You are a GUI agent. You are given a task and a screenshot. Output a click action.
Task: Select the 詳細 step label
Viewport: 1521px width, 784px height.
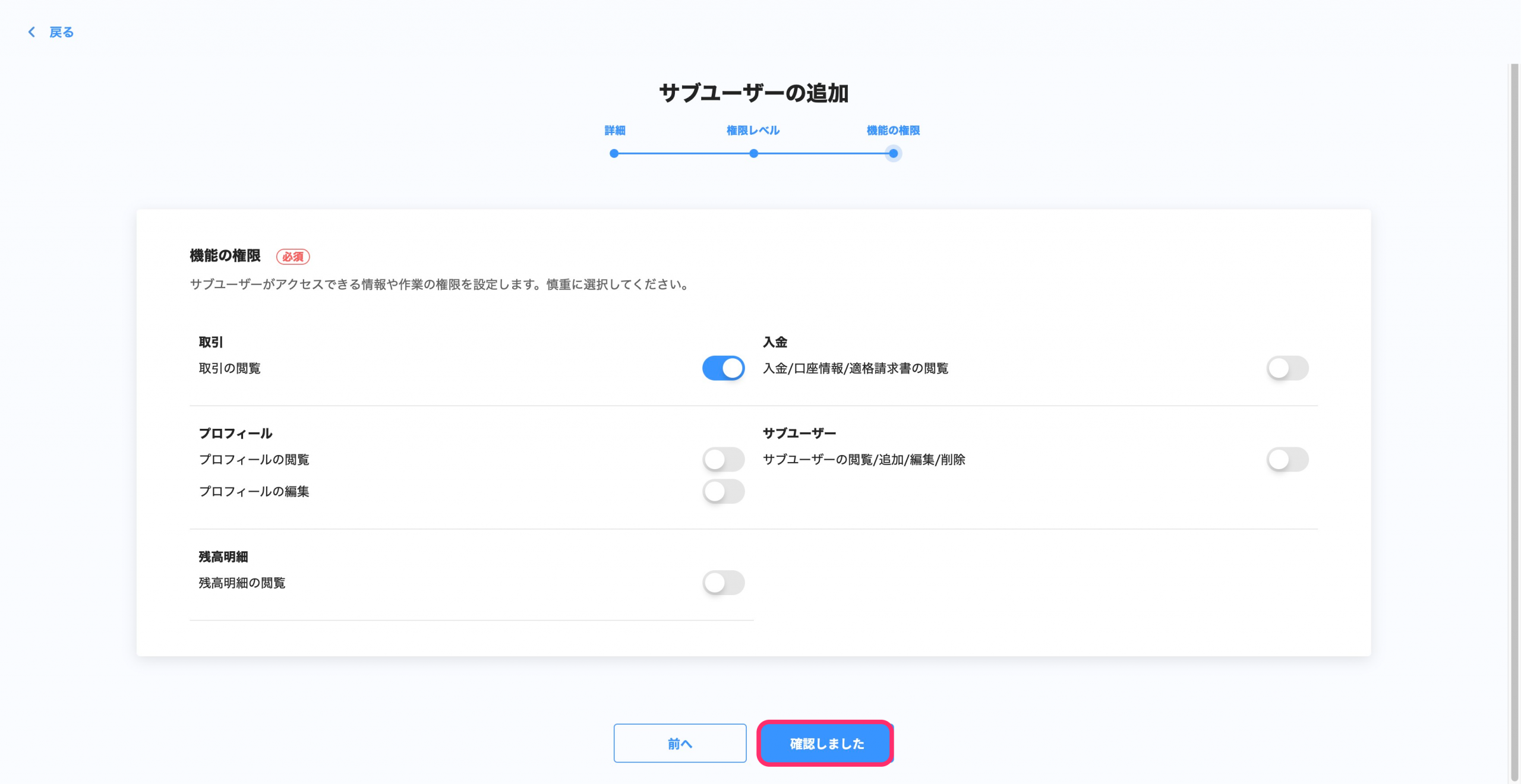click(614, 130)
